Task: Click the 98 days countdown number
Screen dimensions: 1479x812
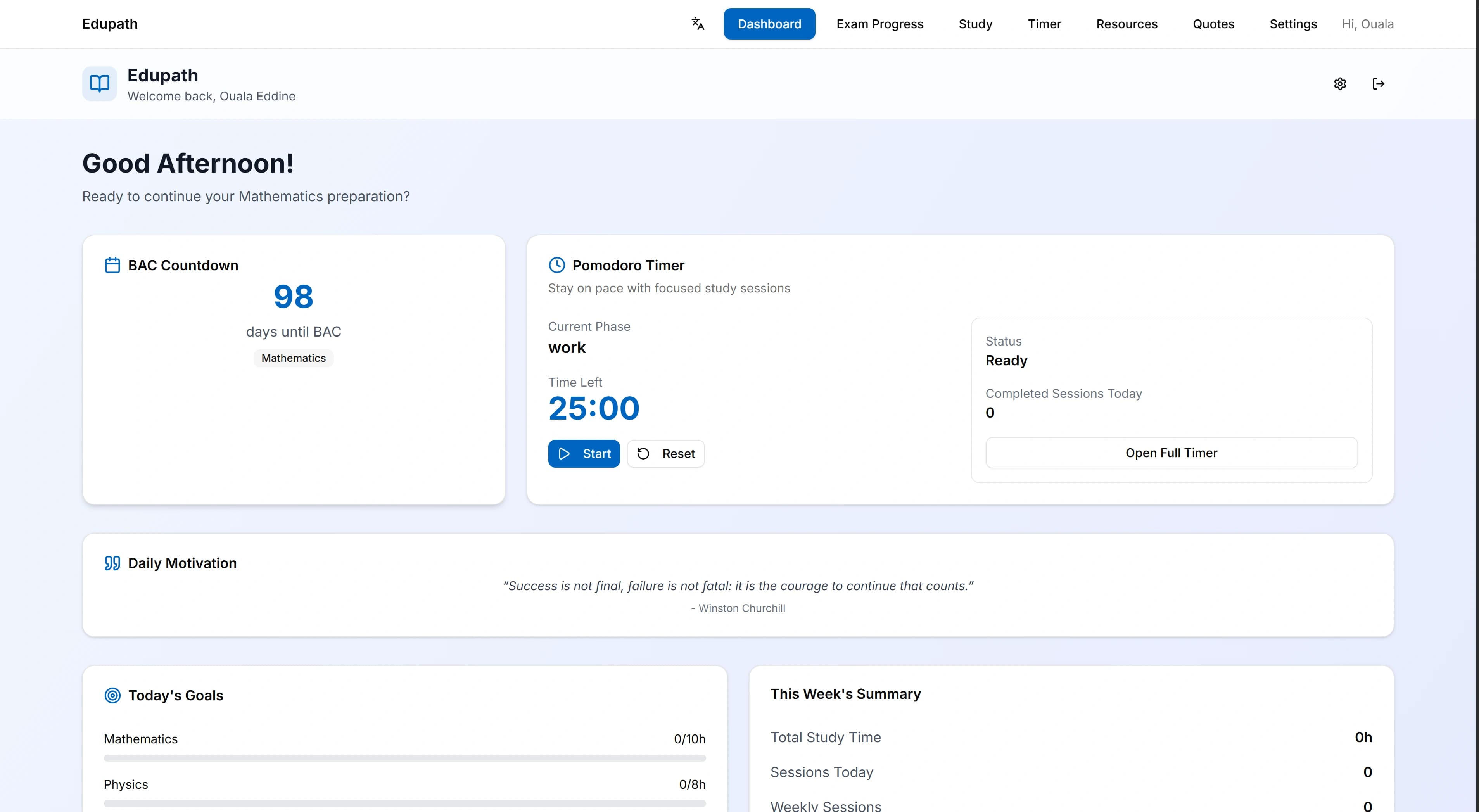Action: 294,297
